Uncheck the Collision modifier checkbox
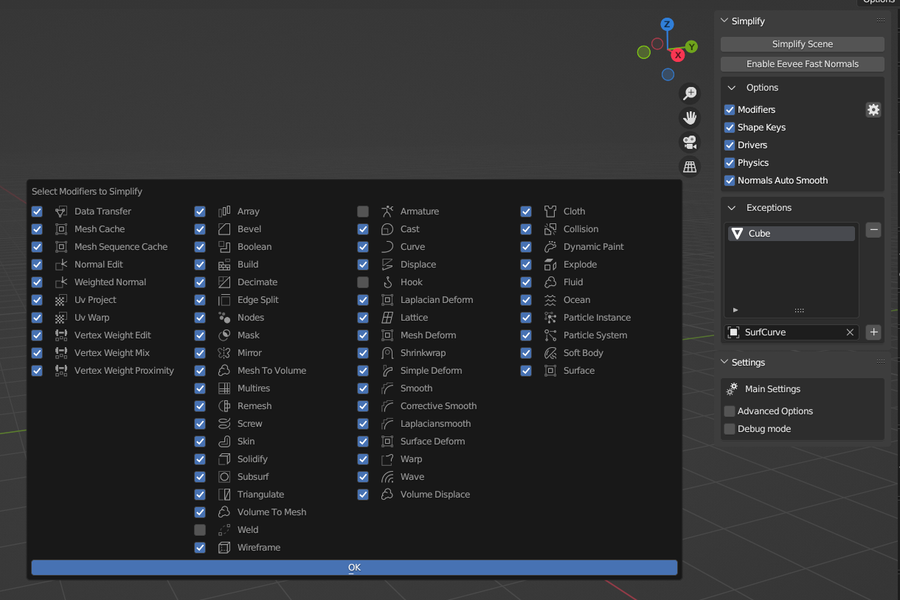Viewport: 900px width, 600px height. click(x=526, y=229)
